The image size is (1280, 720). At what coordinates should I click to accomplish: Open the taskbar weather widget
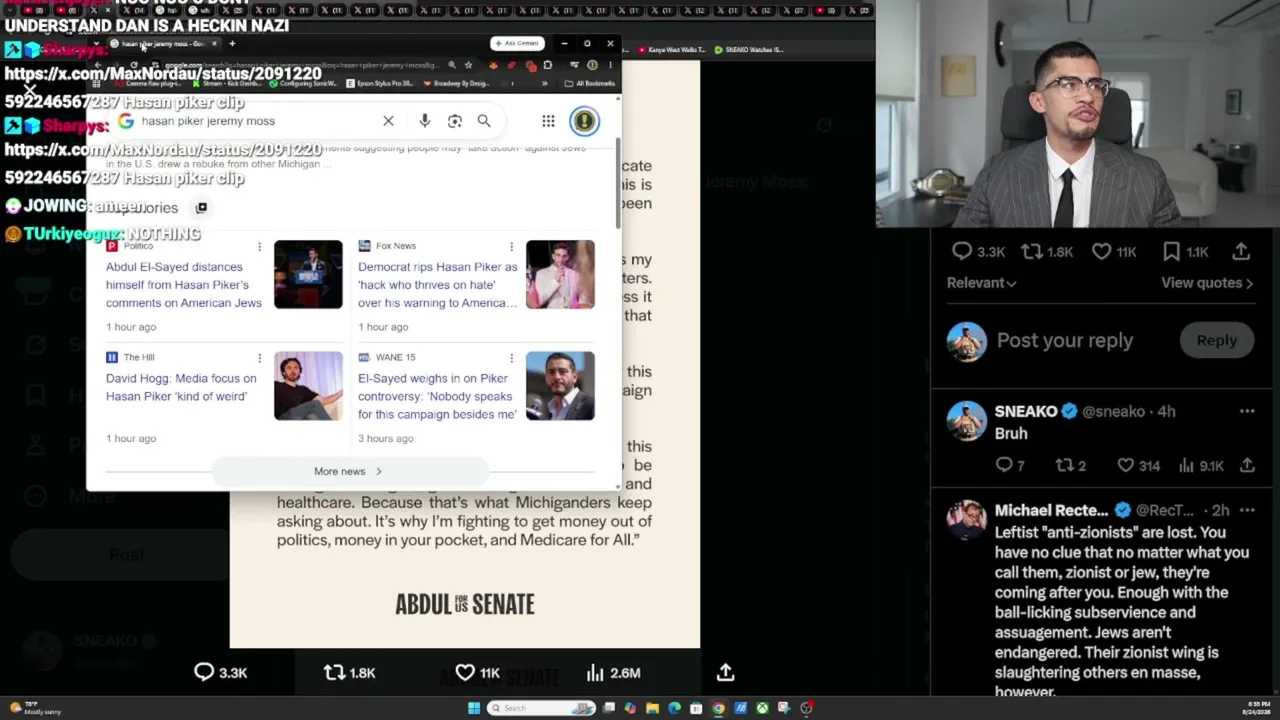point(37,708)
